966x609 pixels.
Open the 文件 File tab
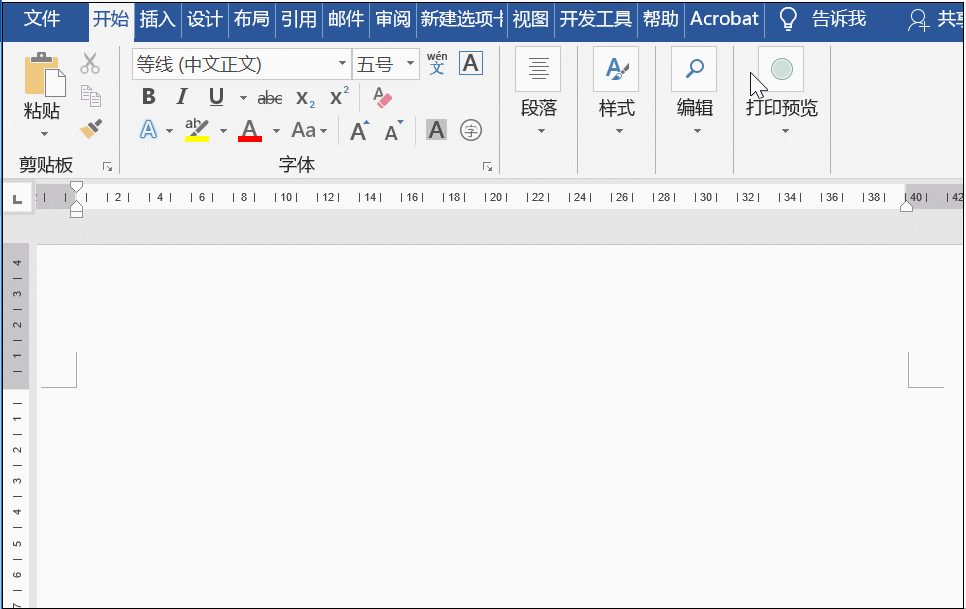point(42,19)
